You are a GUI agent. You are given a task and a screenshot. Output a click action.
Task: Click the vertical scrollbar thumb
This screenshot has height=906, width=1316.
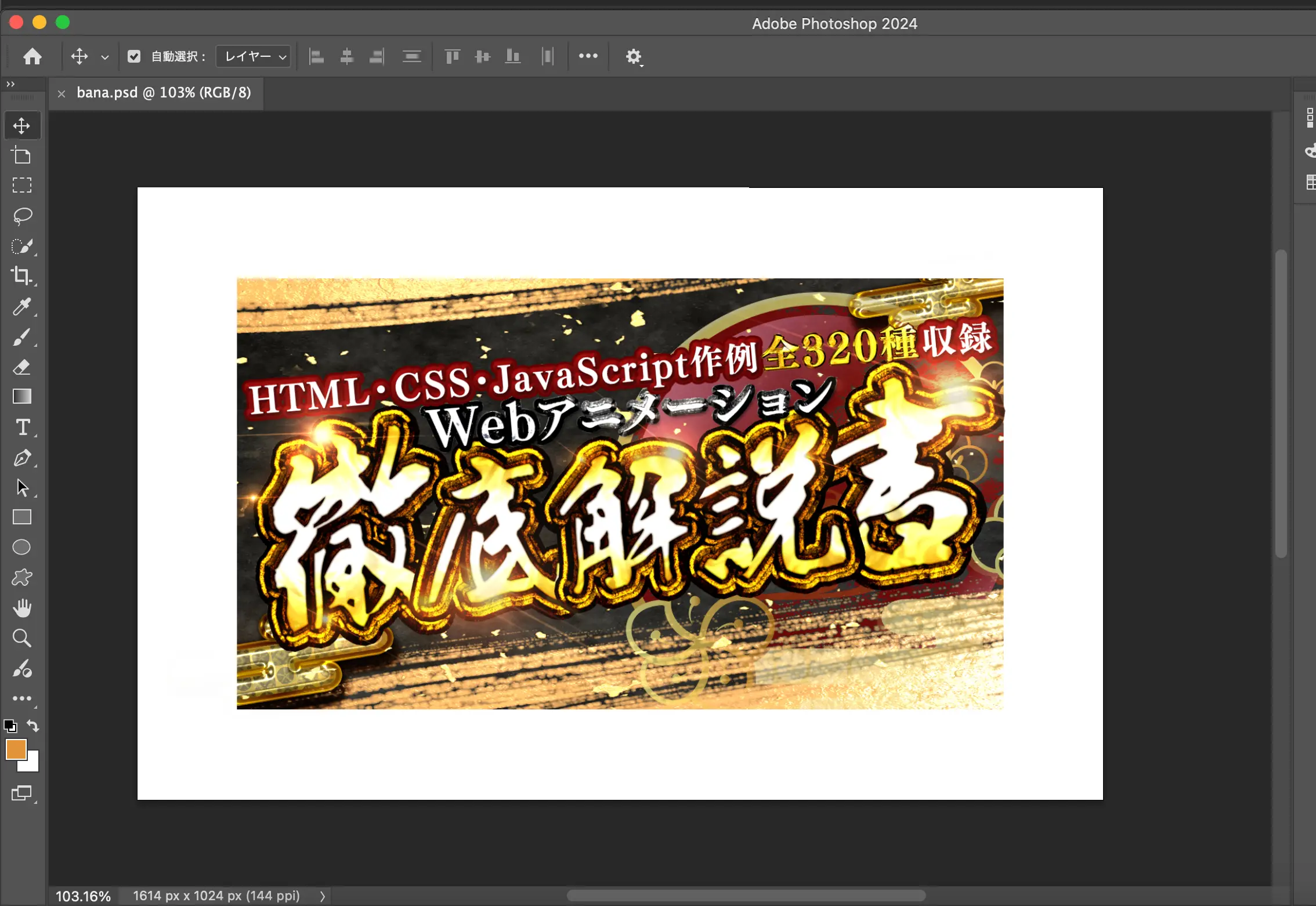pos(1281,404)
